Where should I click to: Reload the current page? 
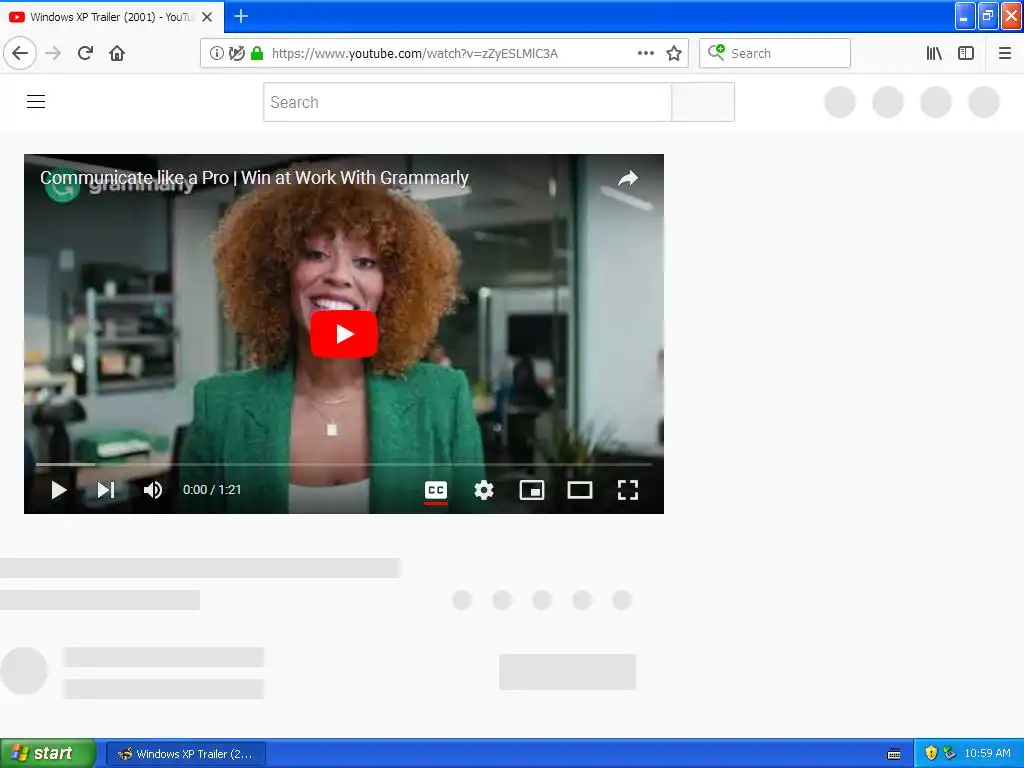pyautogui.click(x=85, y=53)
